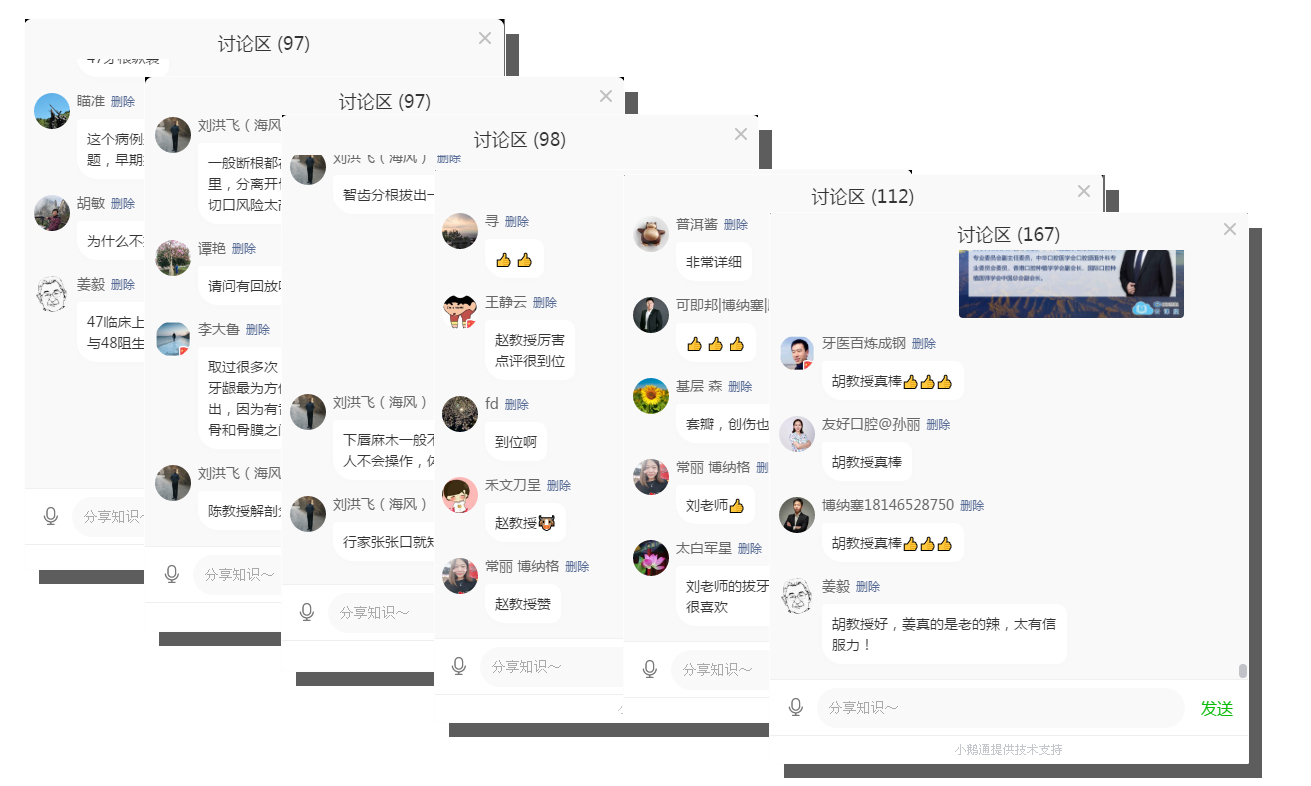This screenshot has height=786, width=1311.
Task: Delete the message from 博纳塞18146528750
Action: click(972, 506)
